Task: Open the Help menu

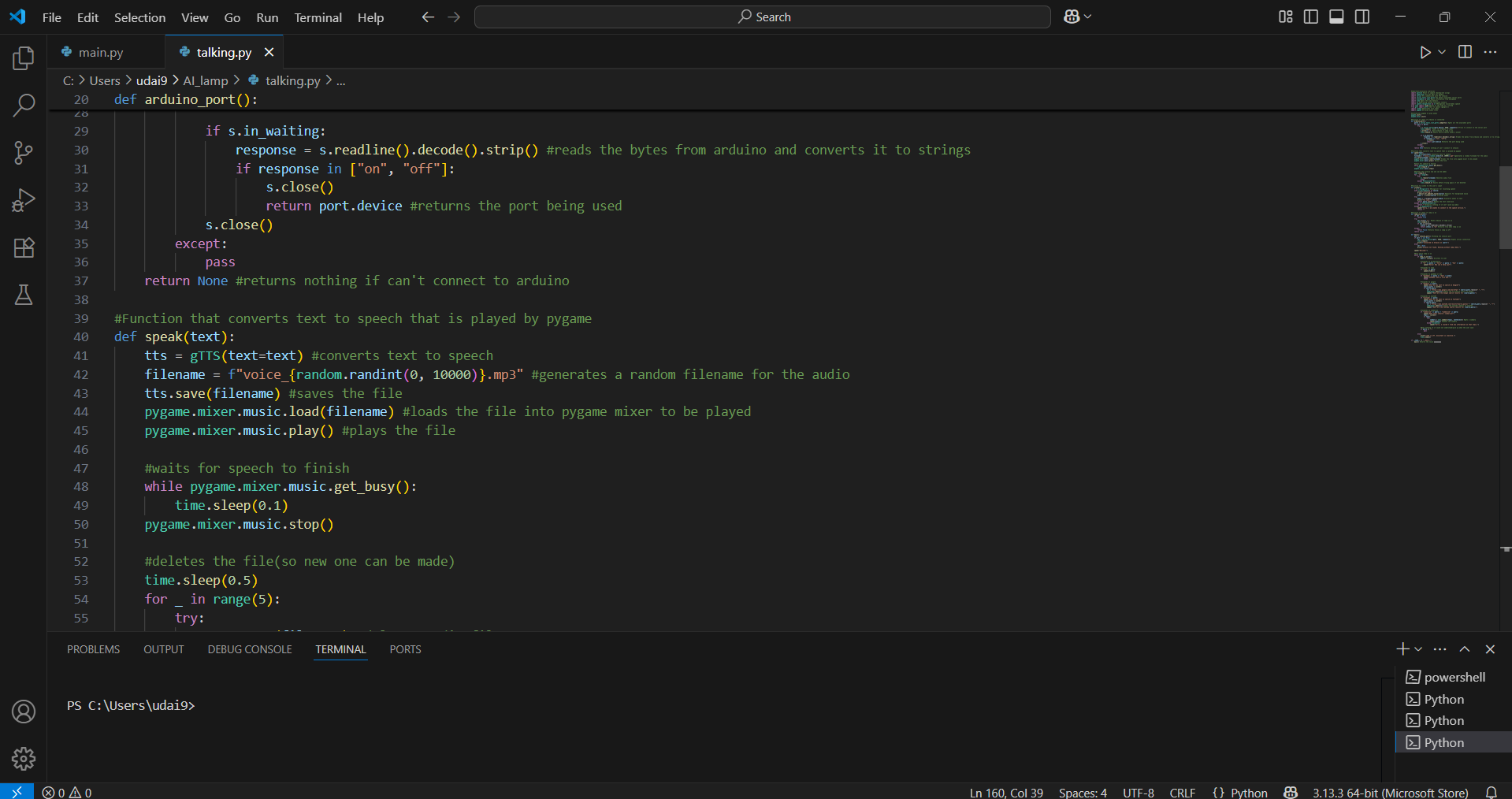Action: click(x=370, y=17)
